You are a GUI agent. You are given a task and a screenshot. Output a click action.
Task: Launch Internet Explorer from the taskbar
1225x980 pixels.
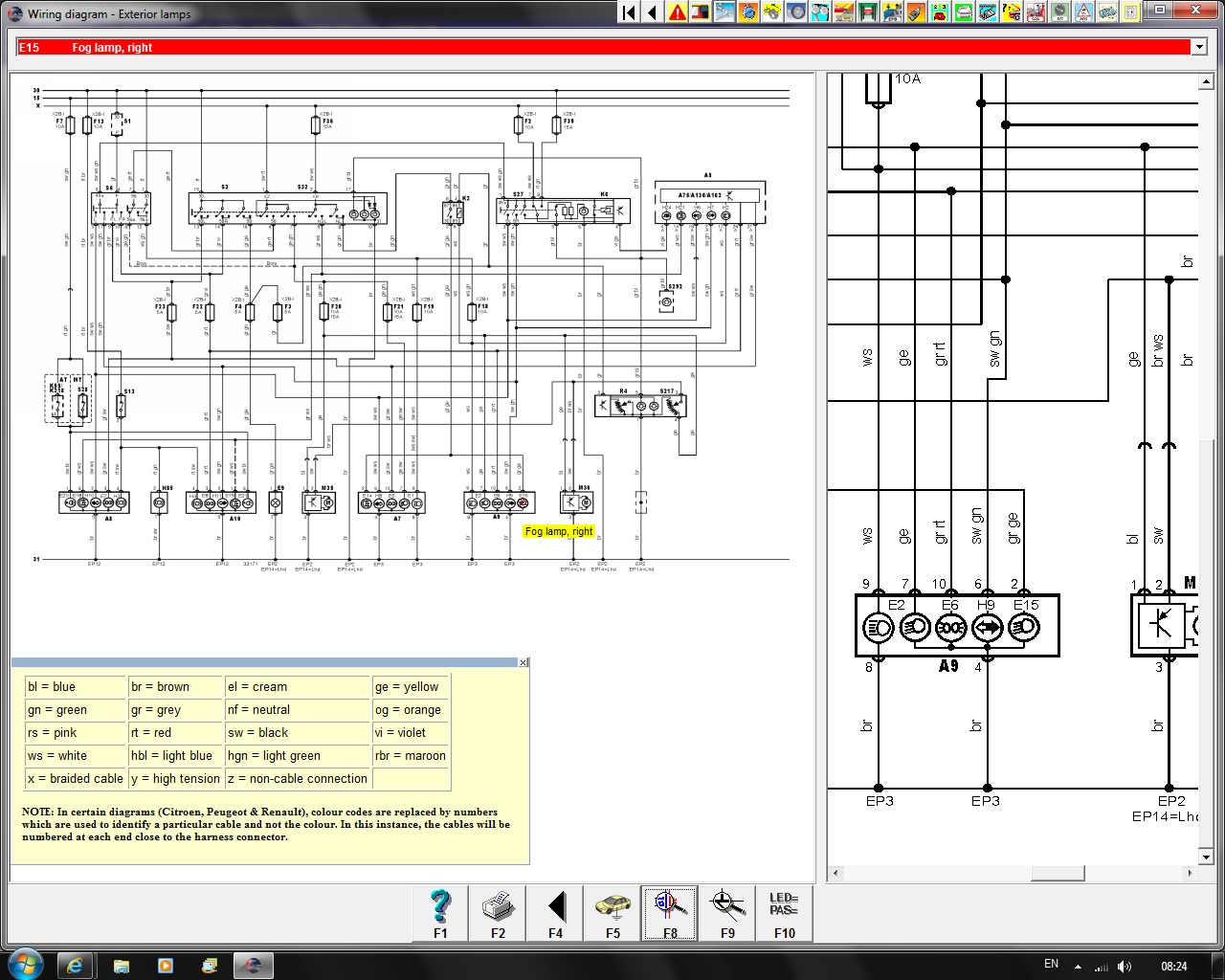coord(75,965)
